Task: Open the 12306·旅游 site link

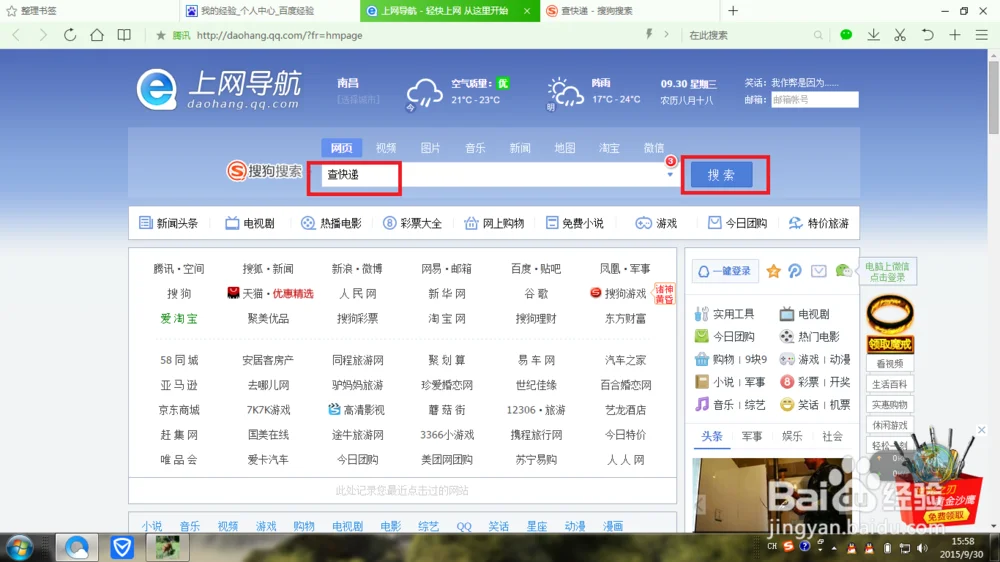Action: click(x=536, y=410)
